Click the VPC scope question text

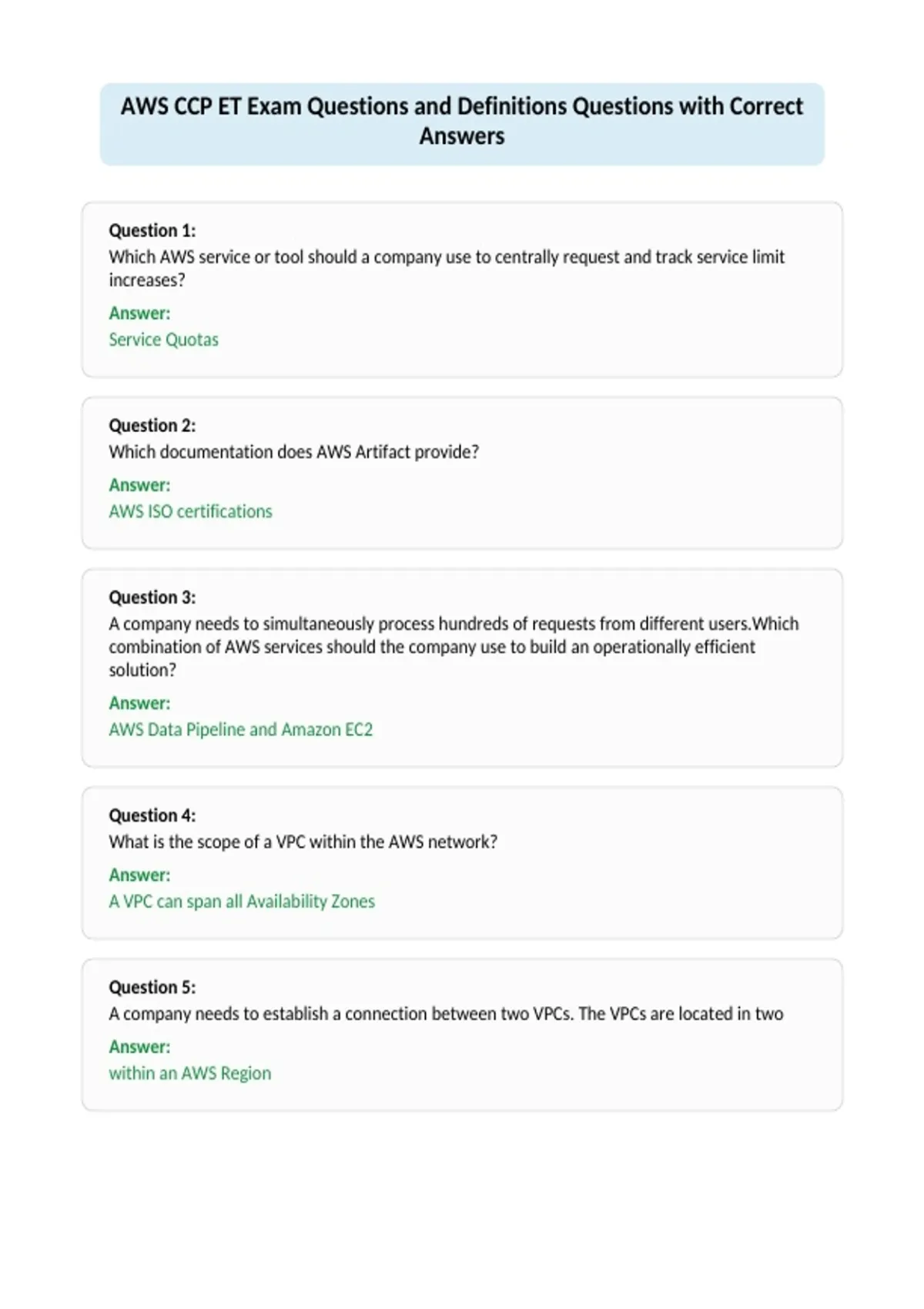(303, 842)
